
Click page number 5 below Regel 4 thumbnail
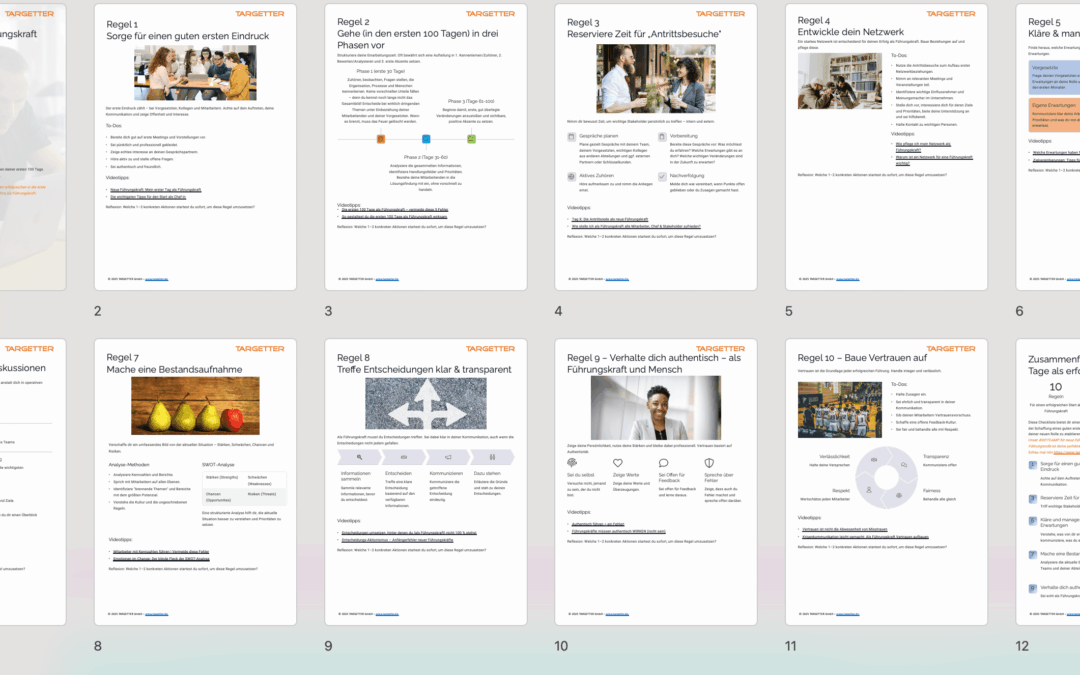tap(789, 311)
